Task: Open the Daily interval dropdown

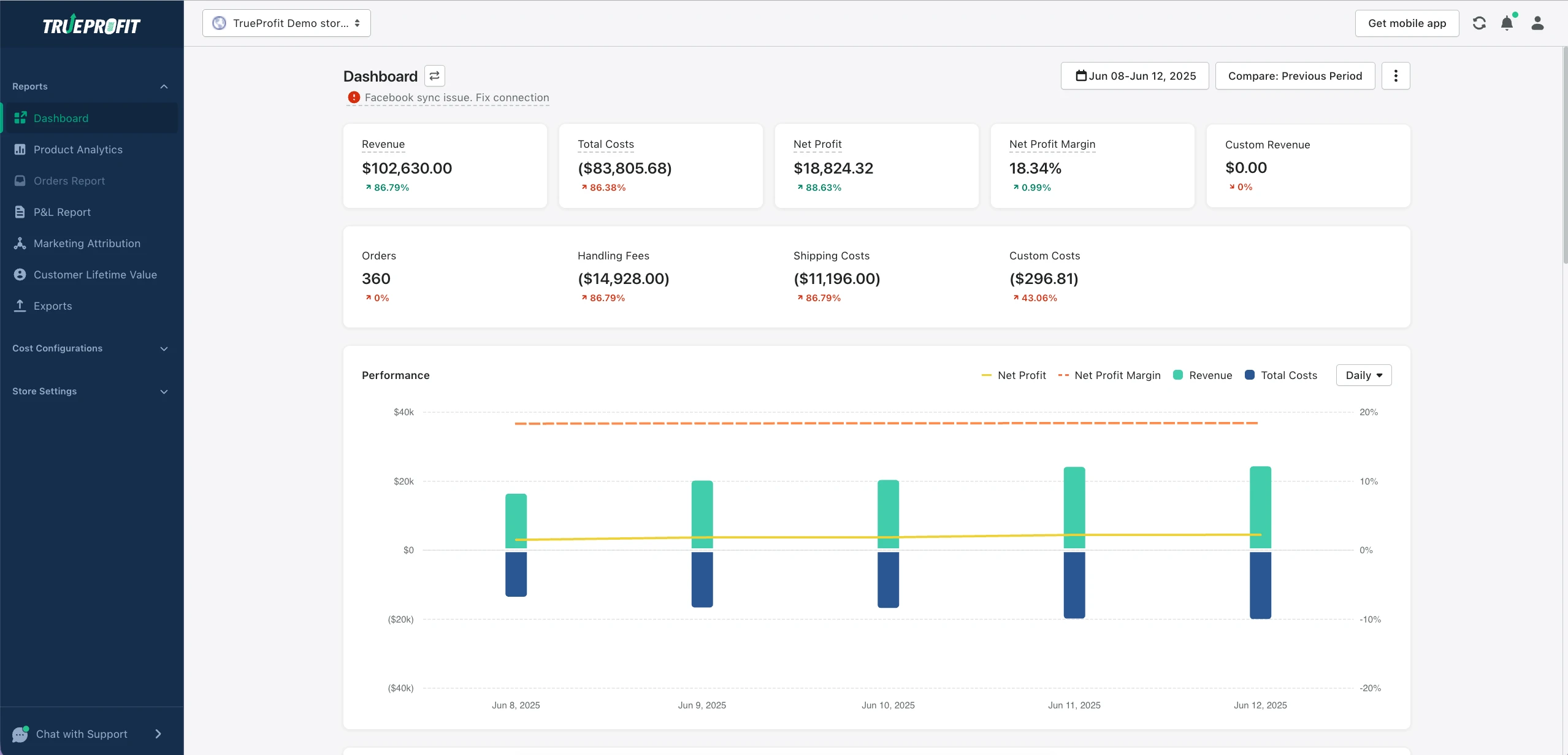Action: click(x=1363, y=375)
